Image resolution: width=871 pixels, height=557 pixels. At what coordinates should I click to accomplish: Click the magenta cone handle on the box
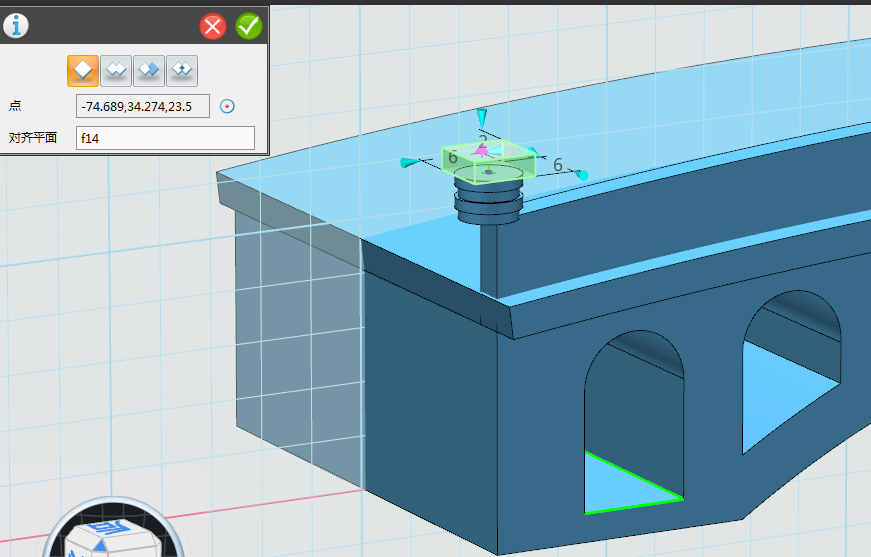pyautogui.click(x=483, y=150)
